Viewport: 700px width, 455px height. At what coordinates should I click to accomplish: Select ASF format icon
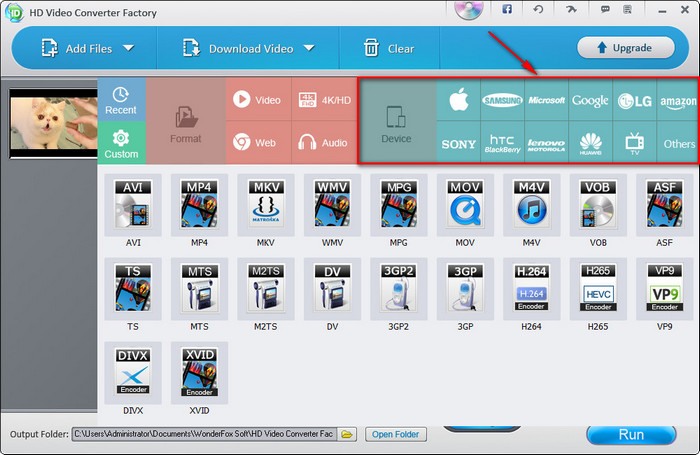665,205
